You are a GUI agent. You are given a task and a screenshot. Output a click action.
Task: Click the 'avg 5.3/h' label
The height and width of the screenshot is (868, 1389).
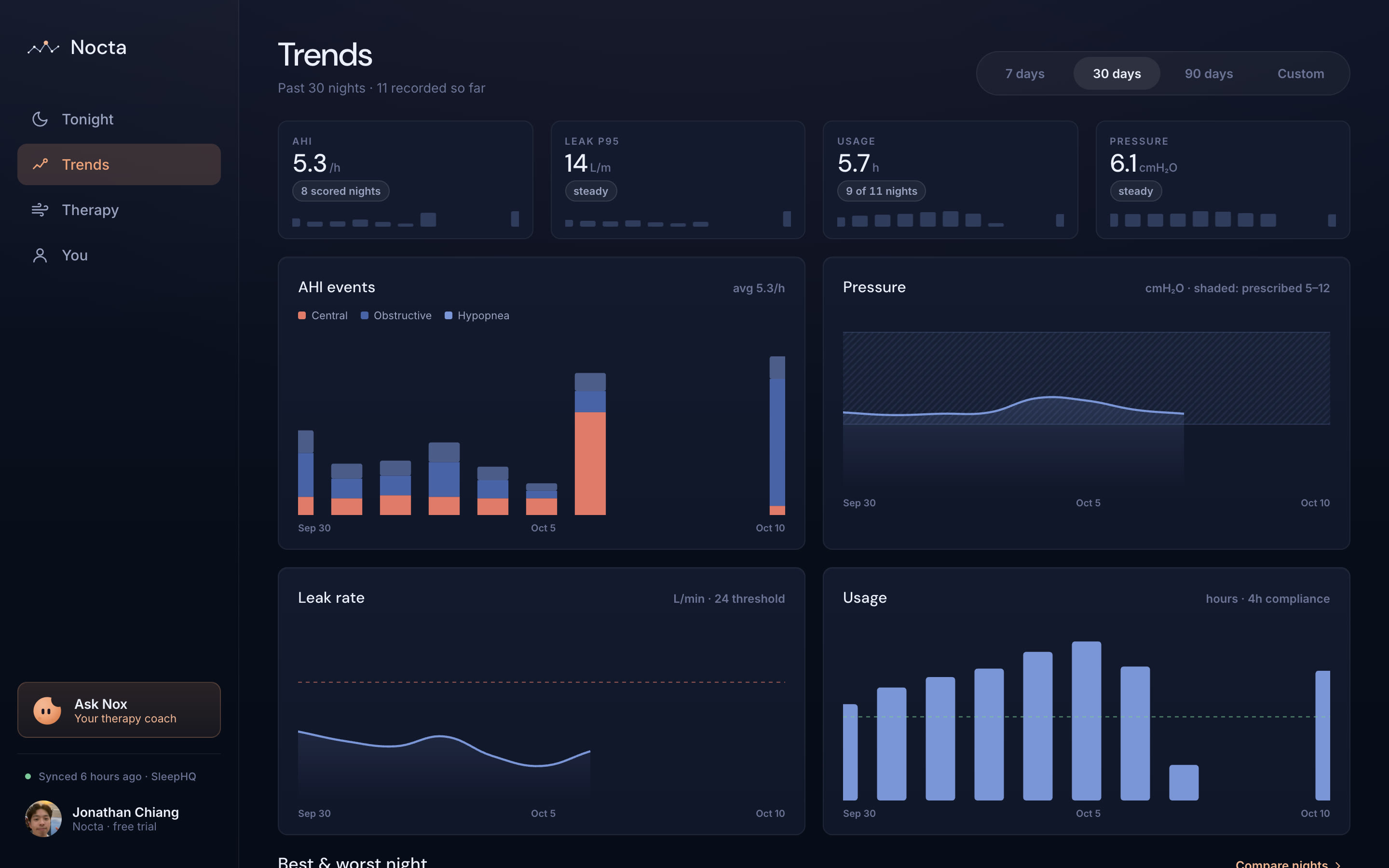[x=758, y=288]
